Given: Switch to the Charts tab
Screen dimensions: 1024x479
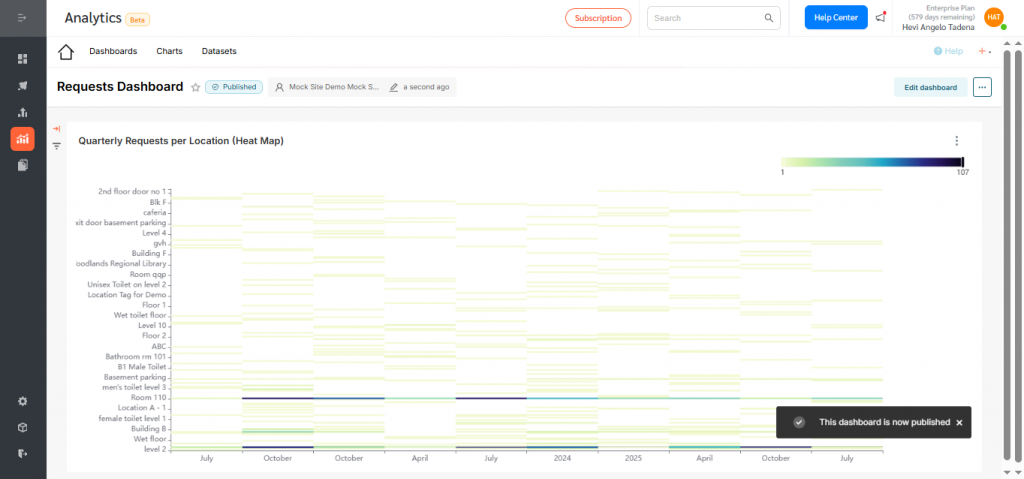Looking at the screenshot, I should [x=169, y=51].
